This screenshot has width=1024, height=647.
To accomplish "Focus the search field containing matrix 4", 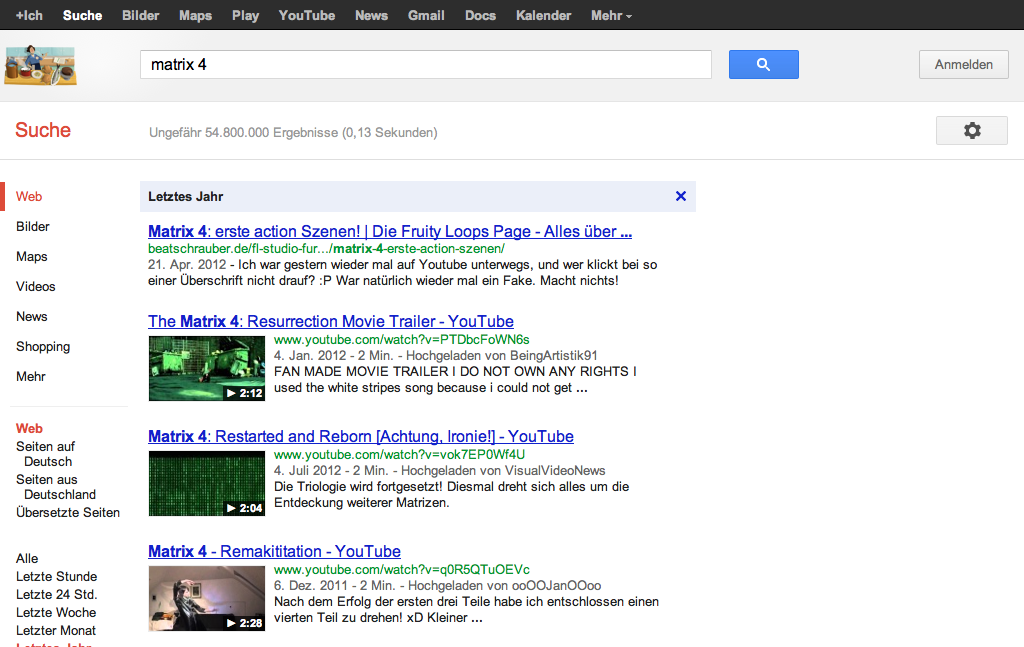I will click(426, 65).
